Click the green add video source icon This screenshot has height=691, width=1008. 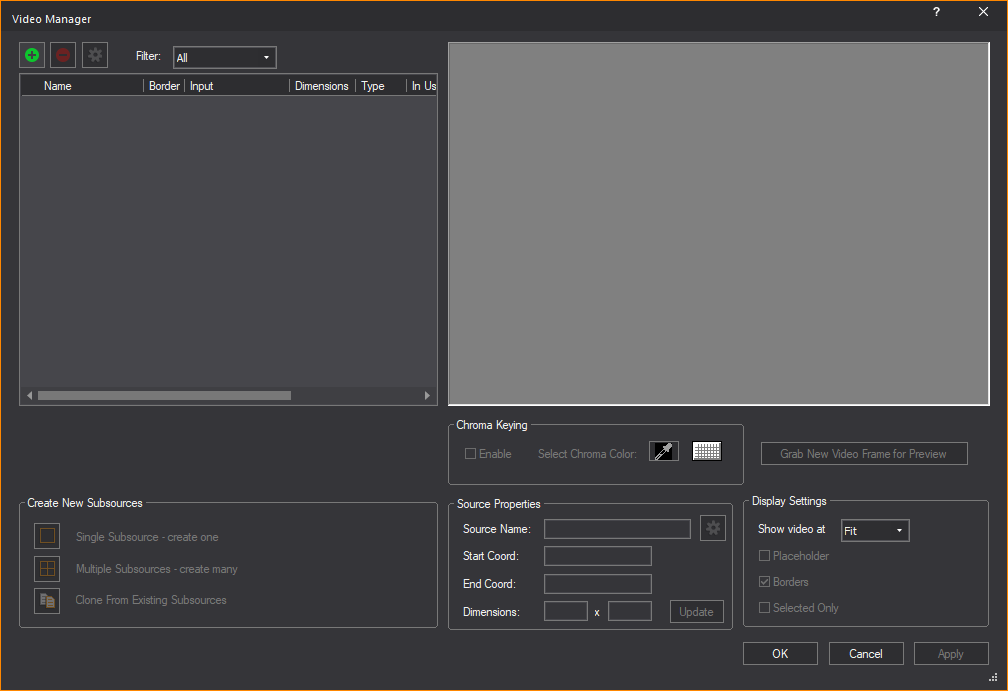coord(34,56)
